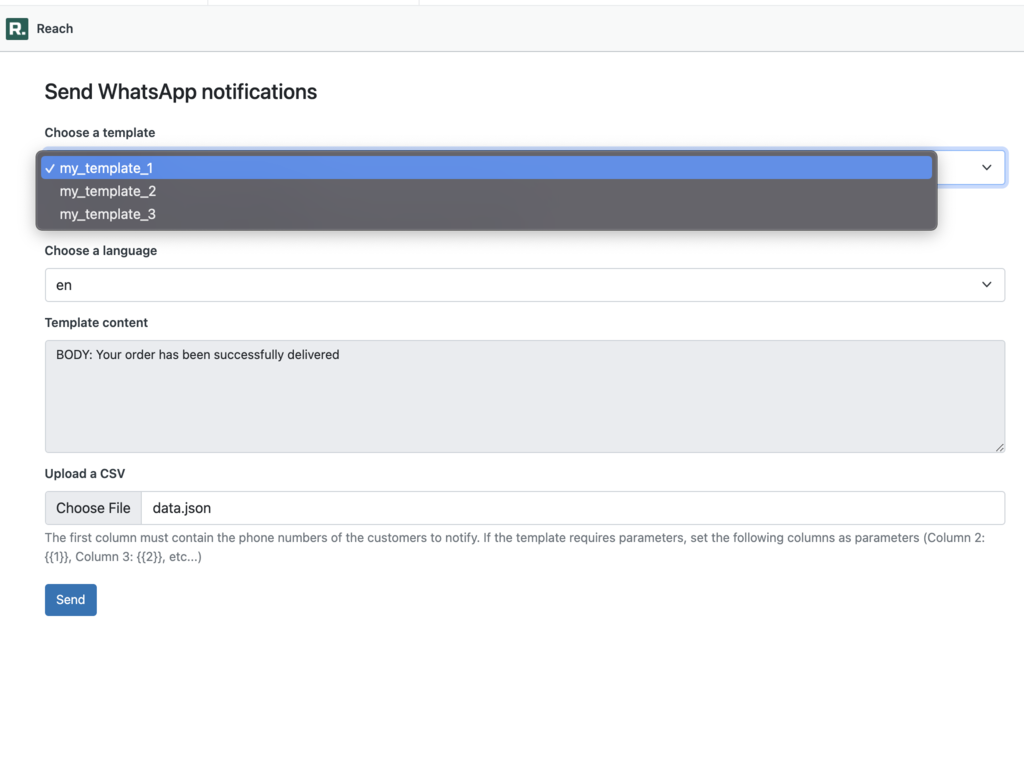Screen dimensions: 1024x768
Task: Click the chevron on the language dropdown
Action: (x=986, y=285)
